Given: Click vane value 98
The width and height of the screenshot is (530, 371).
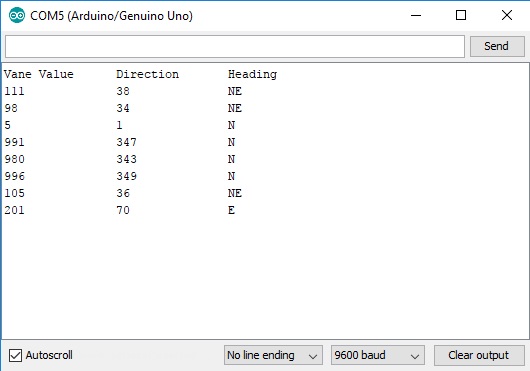Looking at the screenshot, I should point(11,108).
